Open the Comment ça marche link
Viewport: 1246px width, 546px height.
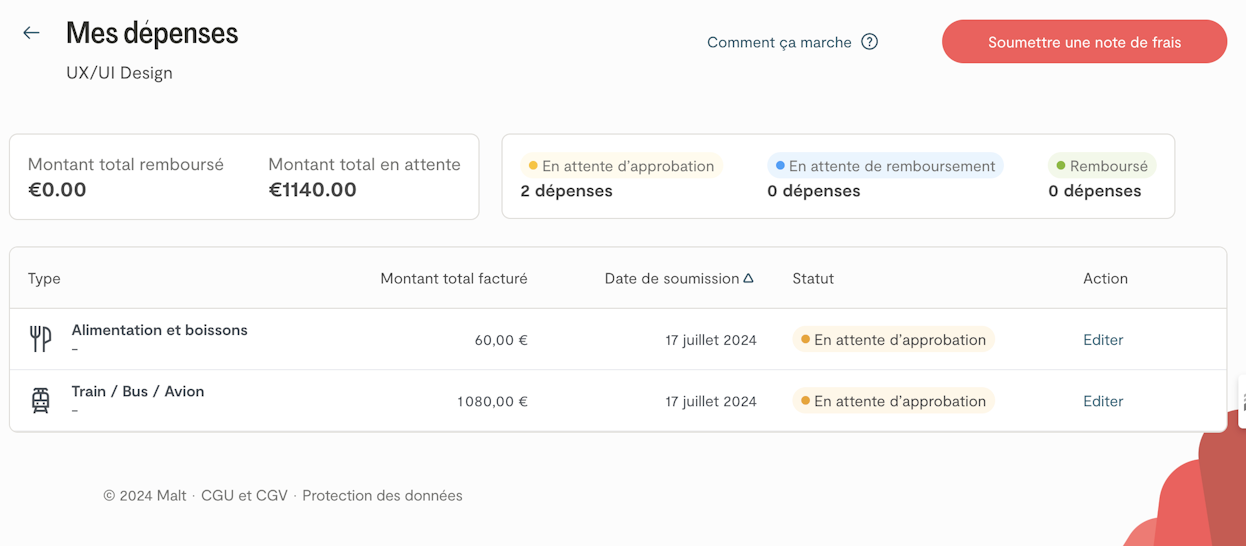pyautogui.click(x=779, y=42)
